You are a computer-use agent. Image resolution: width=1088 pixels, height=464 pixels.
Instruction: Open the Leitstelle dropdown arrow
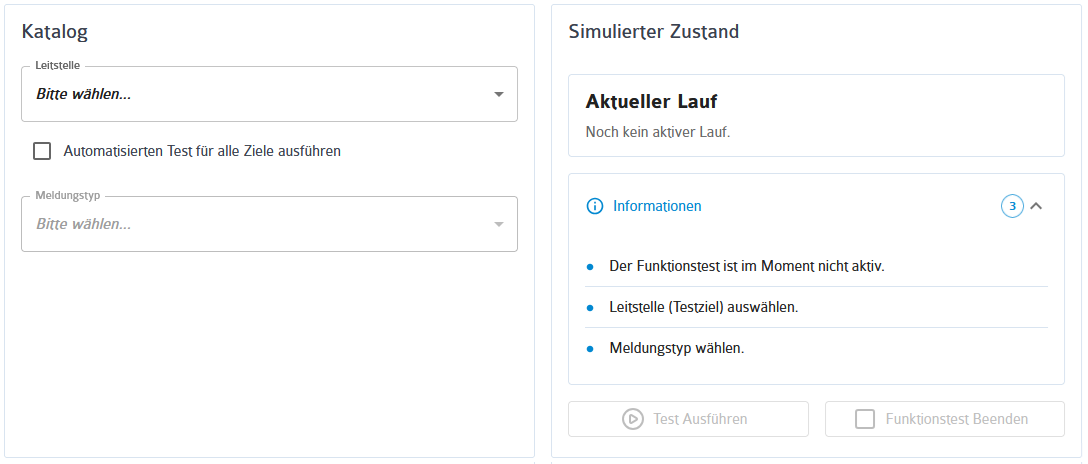[498, 94]
